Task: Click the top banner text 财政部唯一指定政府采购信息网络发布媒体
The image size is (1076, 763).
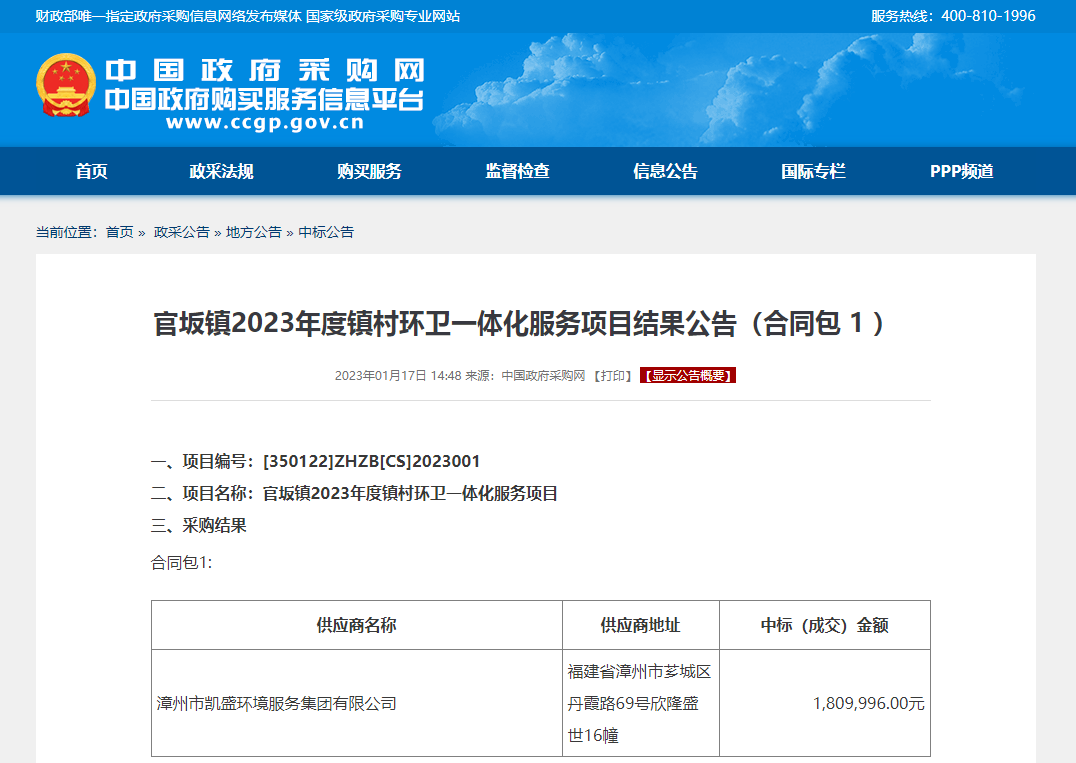Action: point(169,16)
